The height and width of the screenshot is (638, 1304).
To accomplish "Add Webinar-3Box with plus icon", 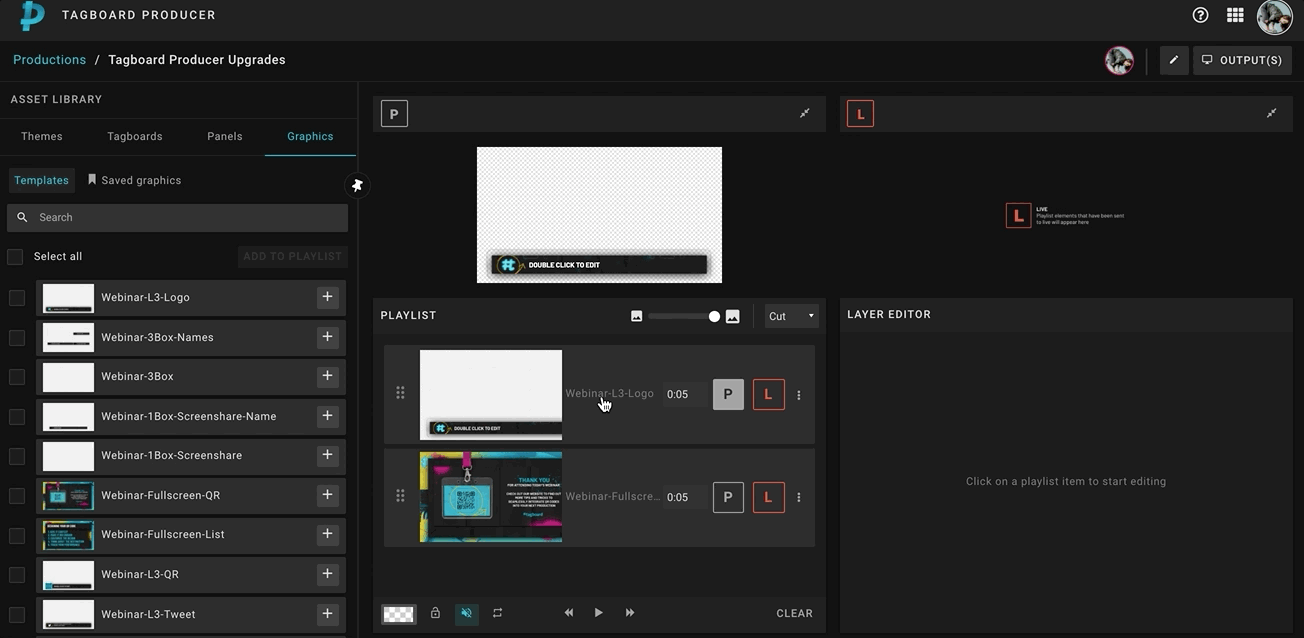I will [x=327, y=376].
